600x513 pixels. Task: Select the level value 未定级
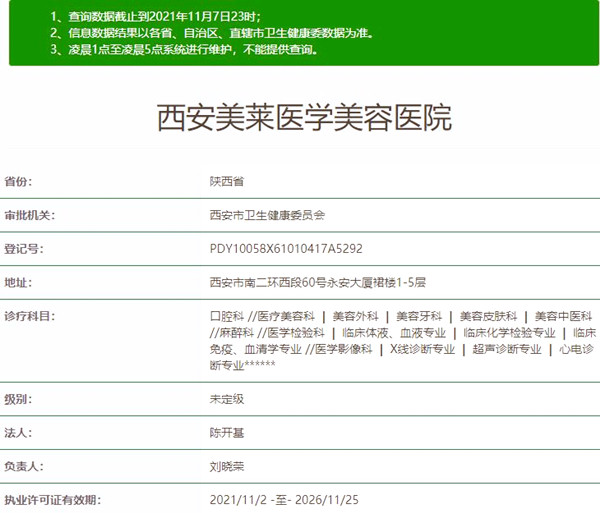pos(227,399)
